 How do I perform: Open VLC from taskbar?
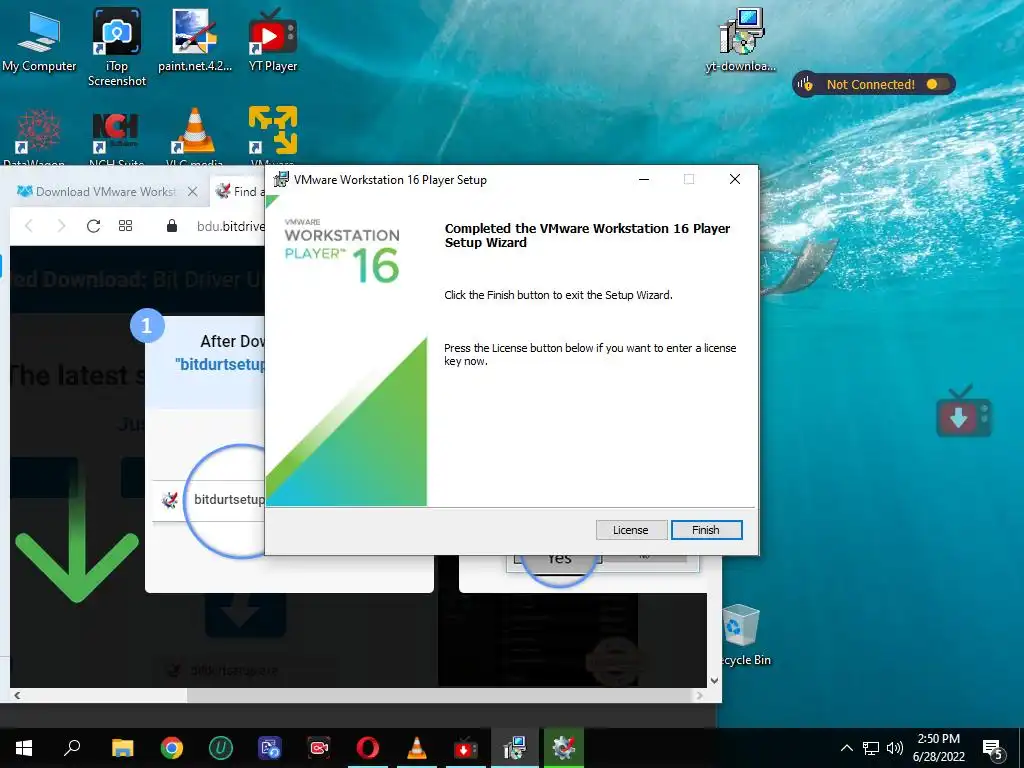417,748
